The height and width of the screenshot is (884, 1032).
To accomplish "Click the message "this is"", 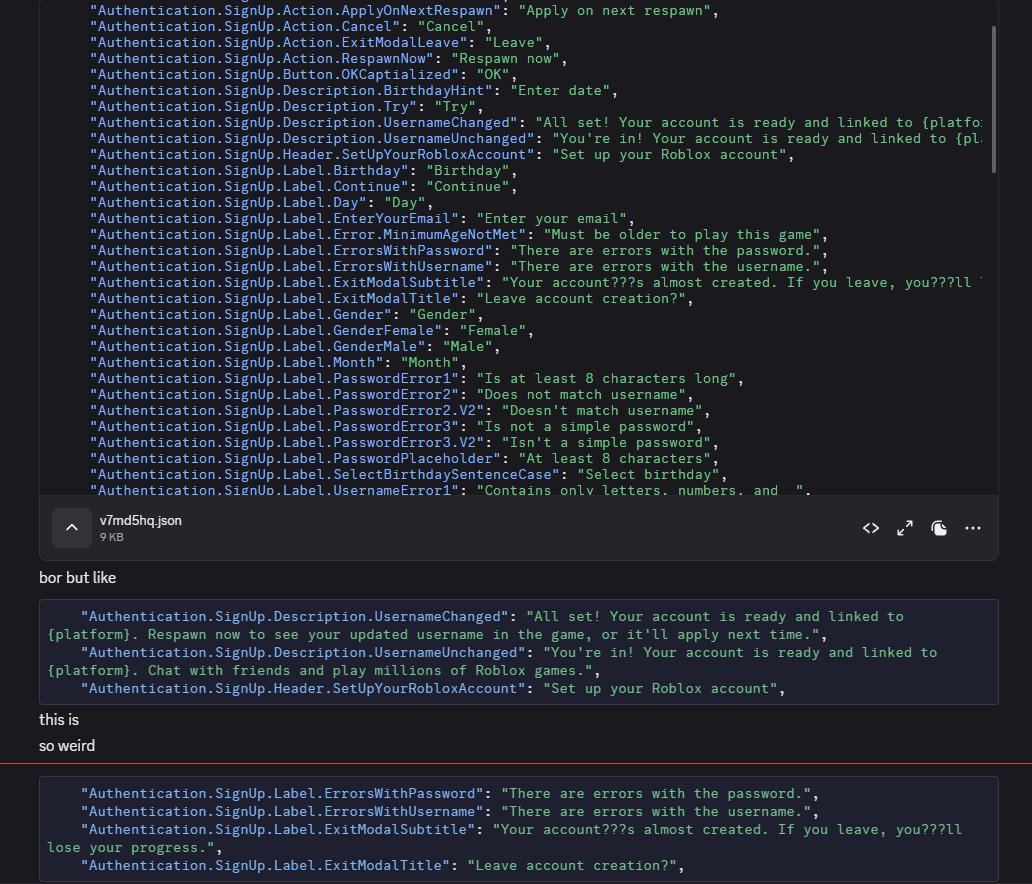I will [x=59, y=719].
